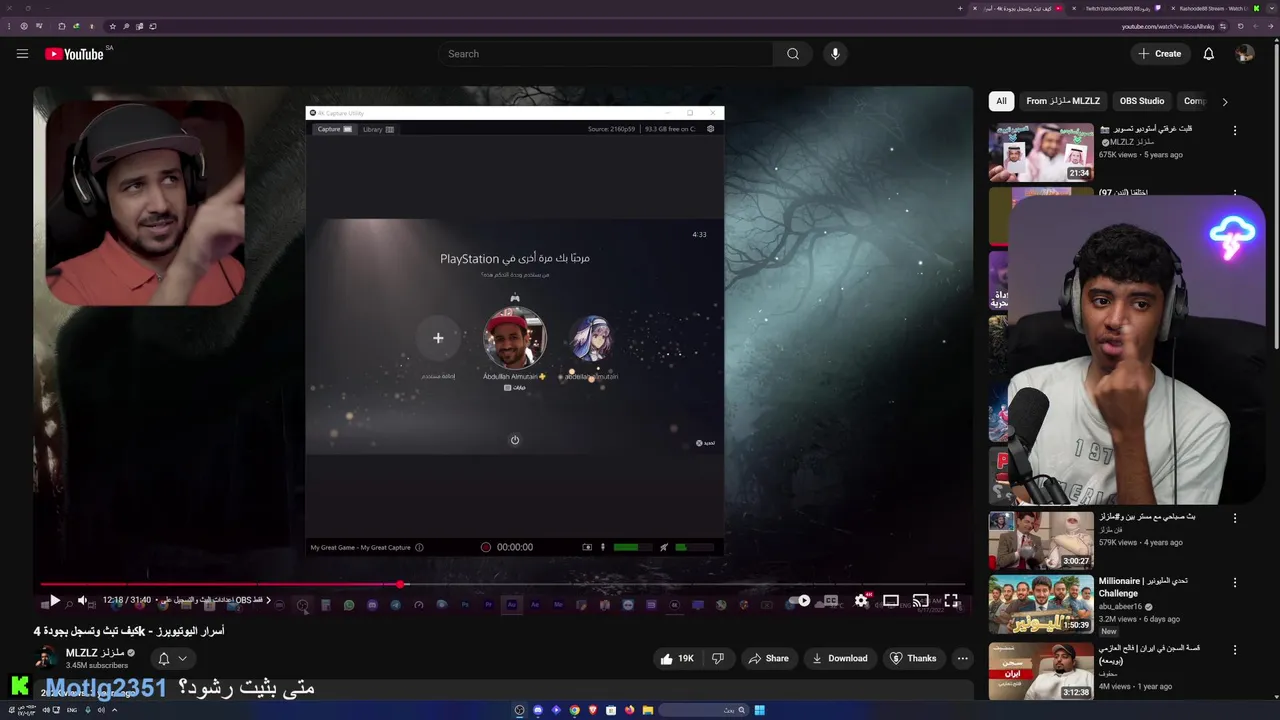
Task: Open options for the 3:12:38 video
Action: pos(1235,649)
